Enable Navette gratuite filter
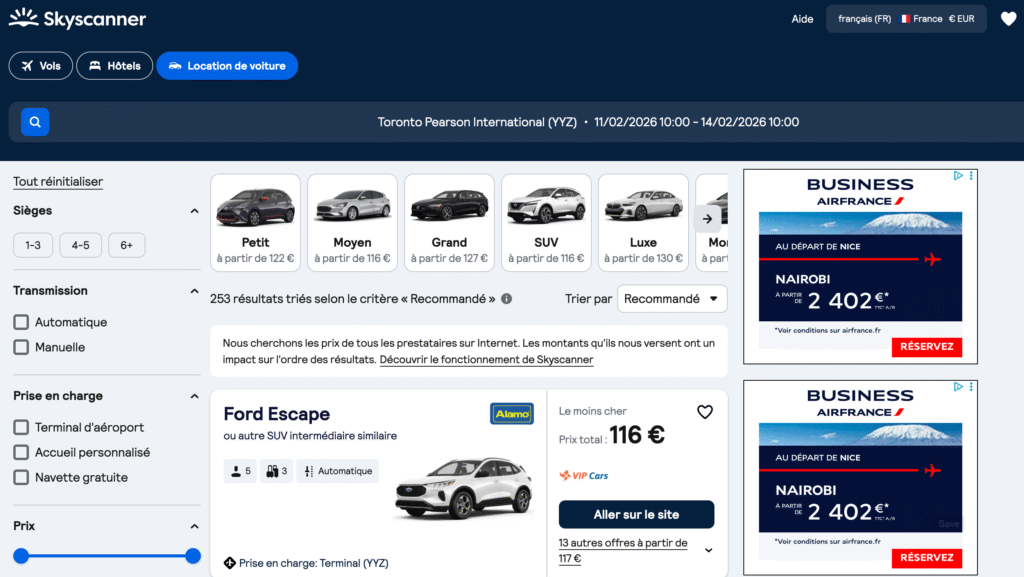1024x577 pixels. click(21, 478)
